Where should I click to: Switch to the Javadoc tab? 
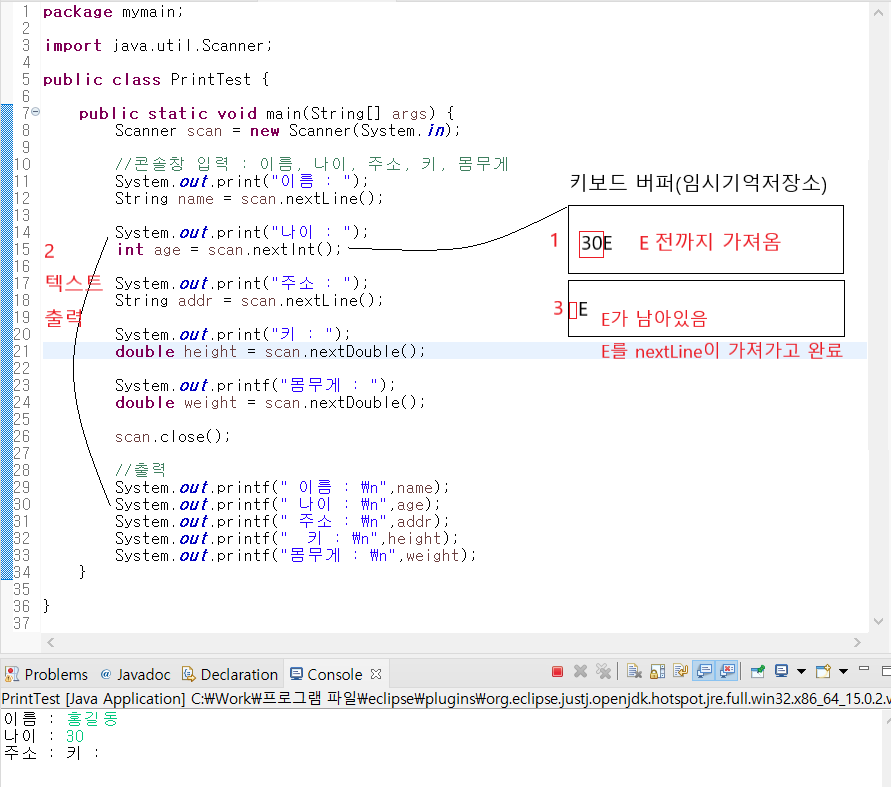coord(135,674)
